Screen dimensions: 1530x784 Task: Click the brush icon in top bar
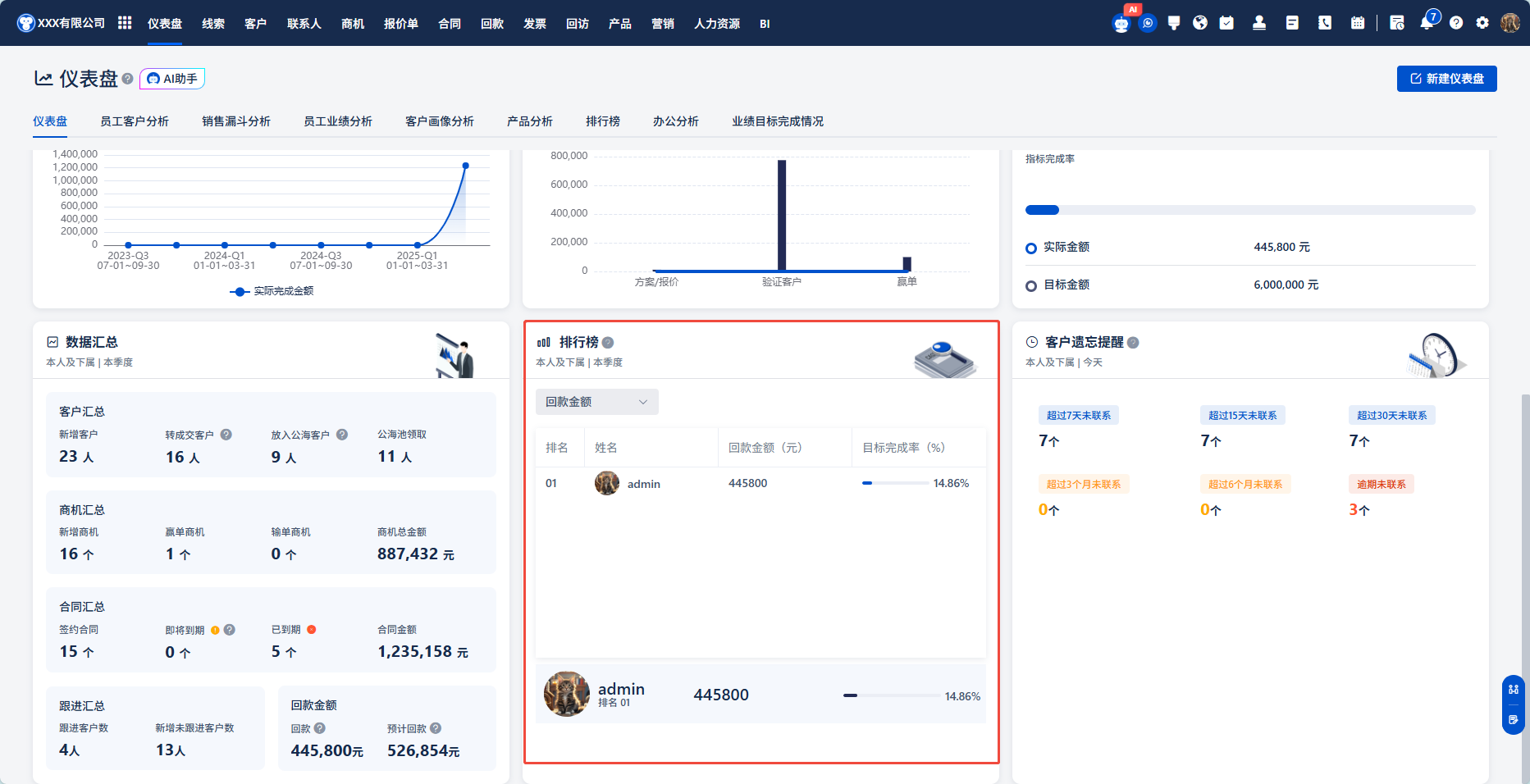click(1174, 23)
